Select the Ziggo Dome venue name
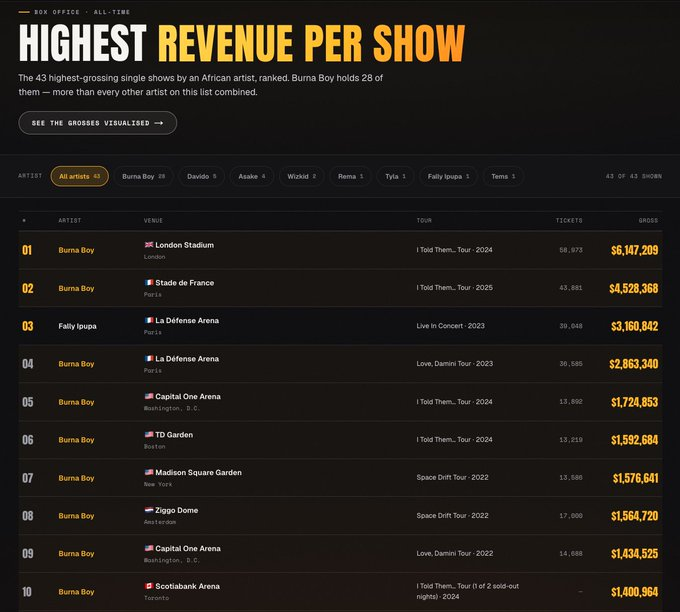 [x=177, y=510]
